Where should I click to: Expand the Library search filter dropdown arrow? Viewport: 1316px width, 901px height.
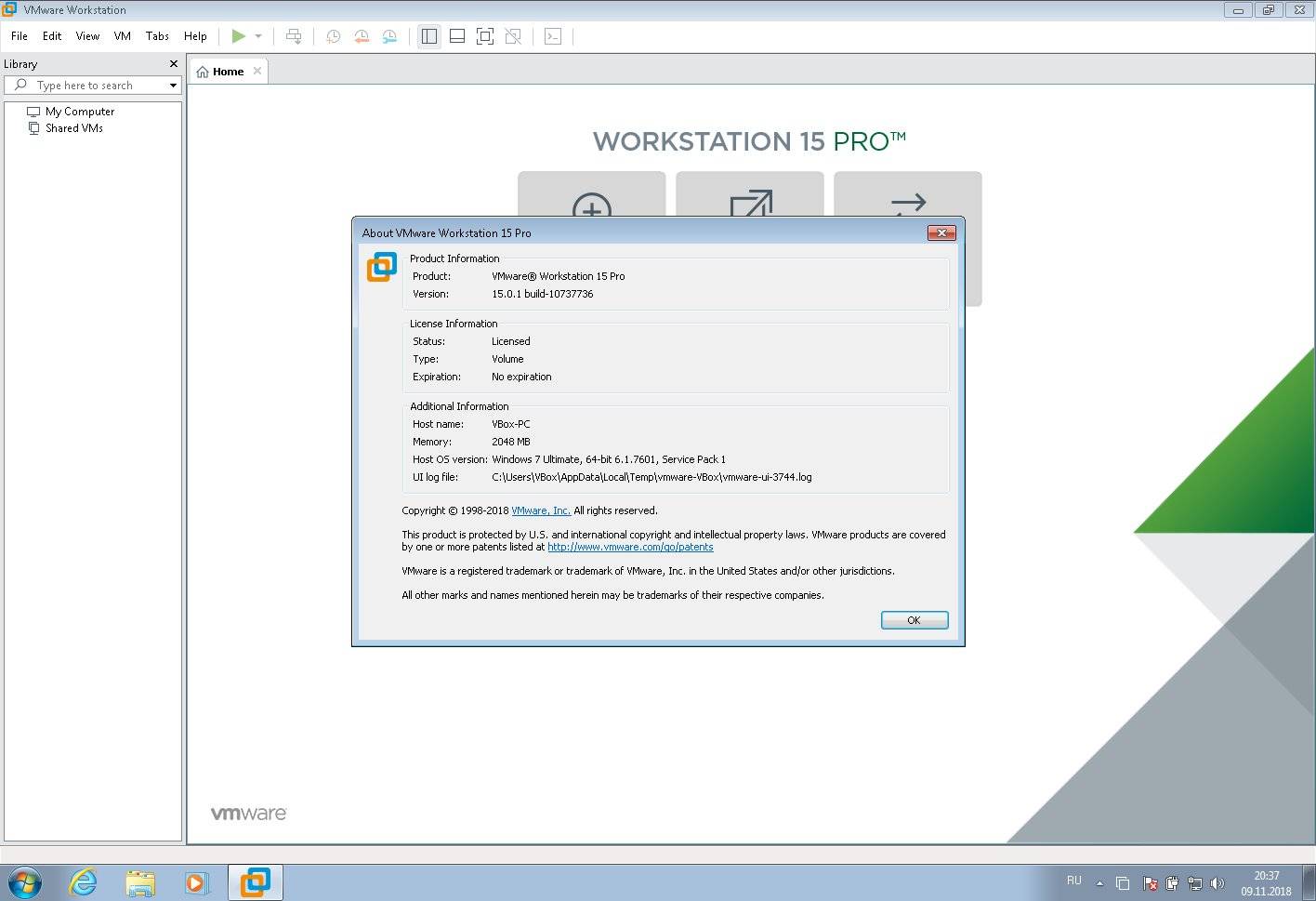click(x=173, y=86)
